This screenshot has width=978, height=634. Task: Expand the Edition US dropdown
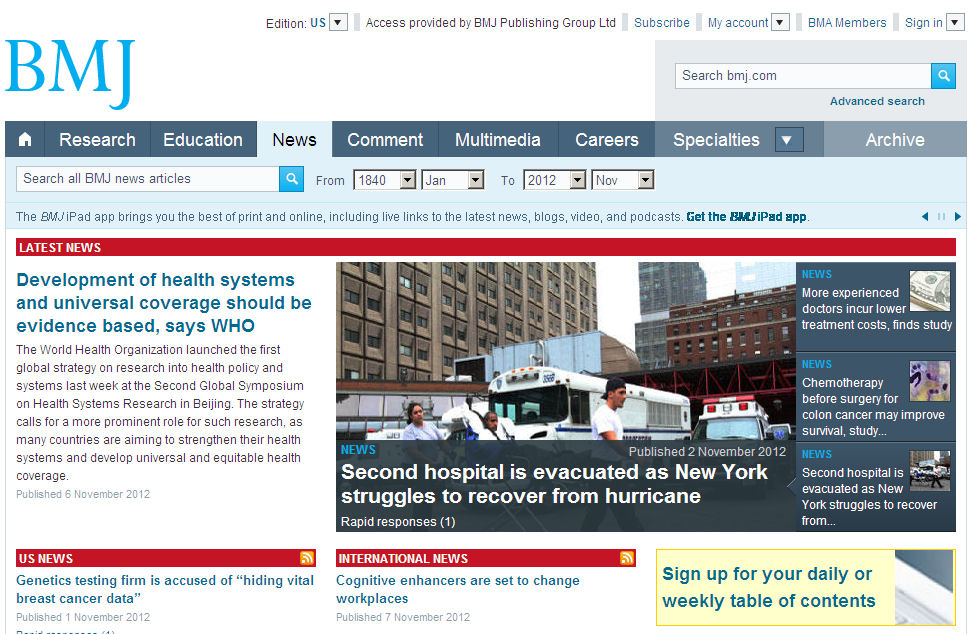(338, 23)
